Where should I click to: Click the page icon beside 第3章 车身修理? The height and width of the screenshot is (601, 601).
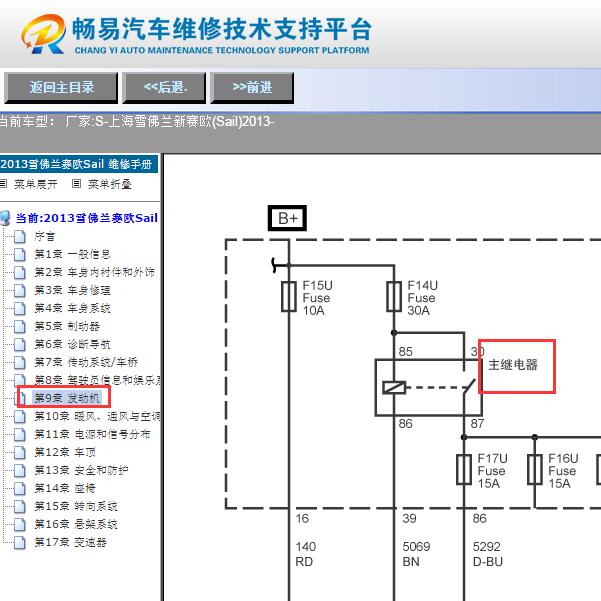coord(20,291)
